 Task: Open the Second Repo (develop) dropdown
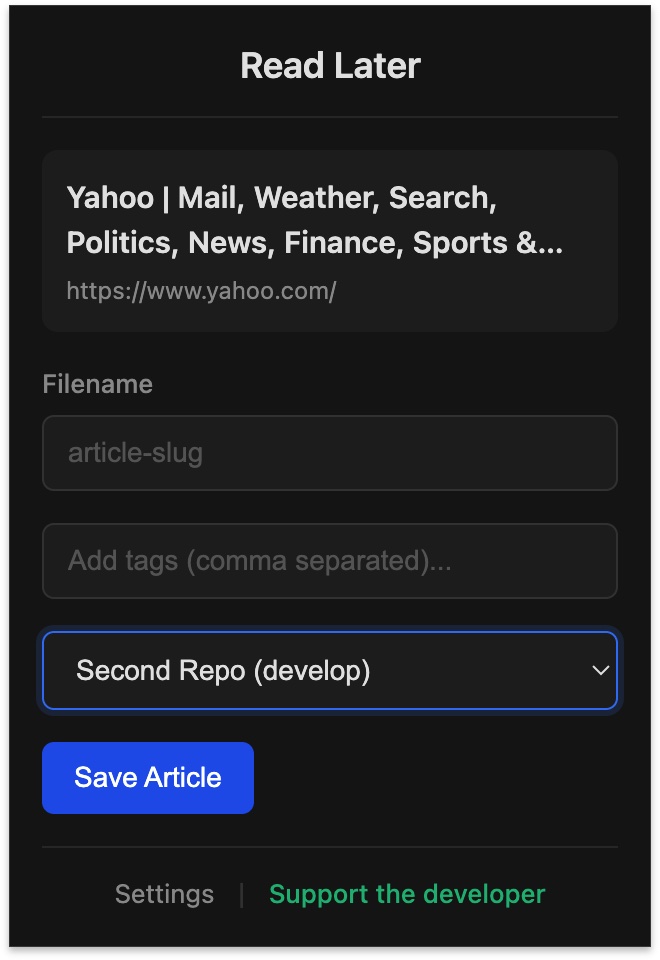(329, 670)
